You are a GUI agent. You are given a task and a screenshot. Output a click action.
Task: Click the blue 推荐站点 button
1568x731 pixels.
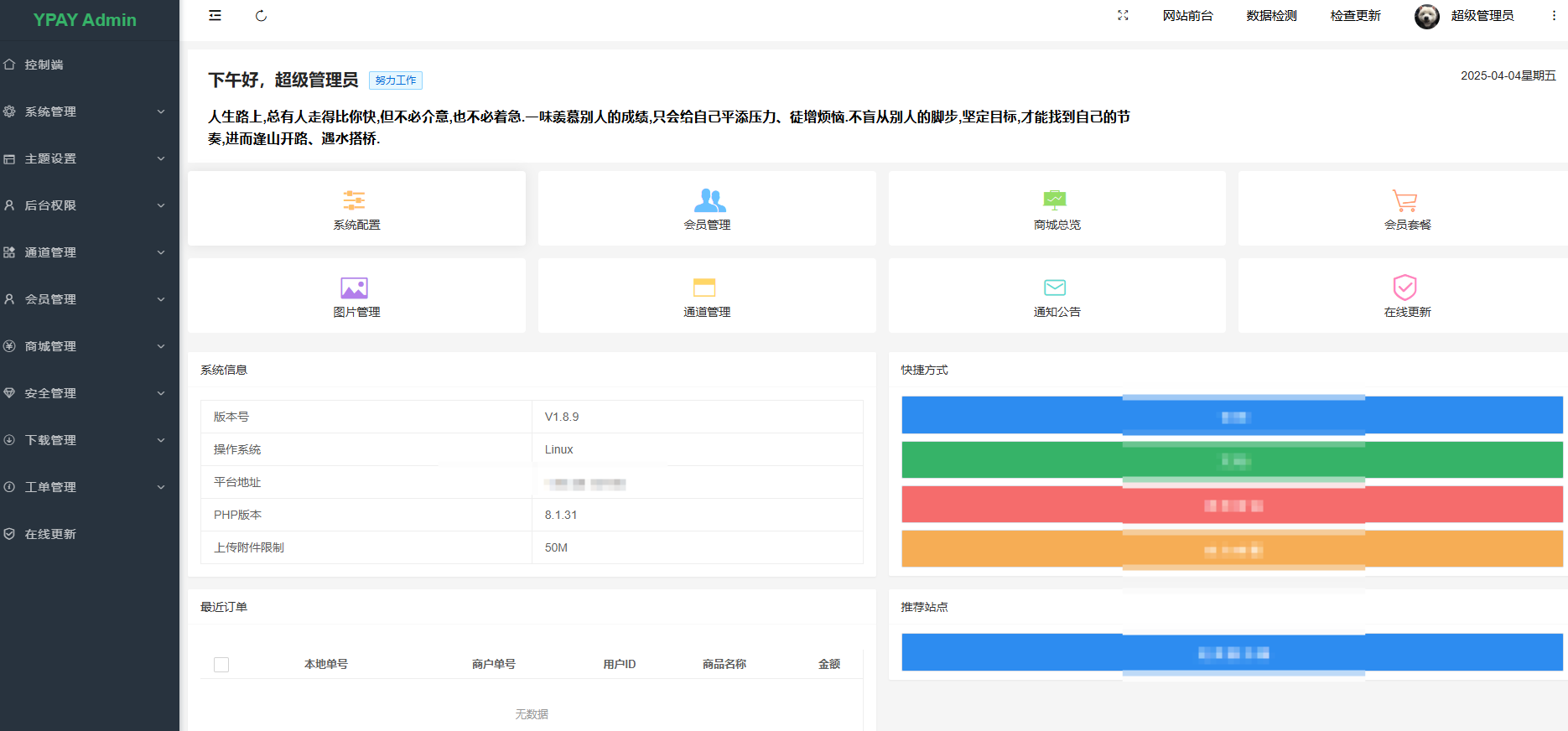tap(1232, 652)
